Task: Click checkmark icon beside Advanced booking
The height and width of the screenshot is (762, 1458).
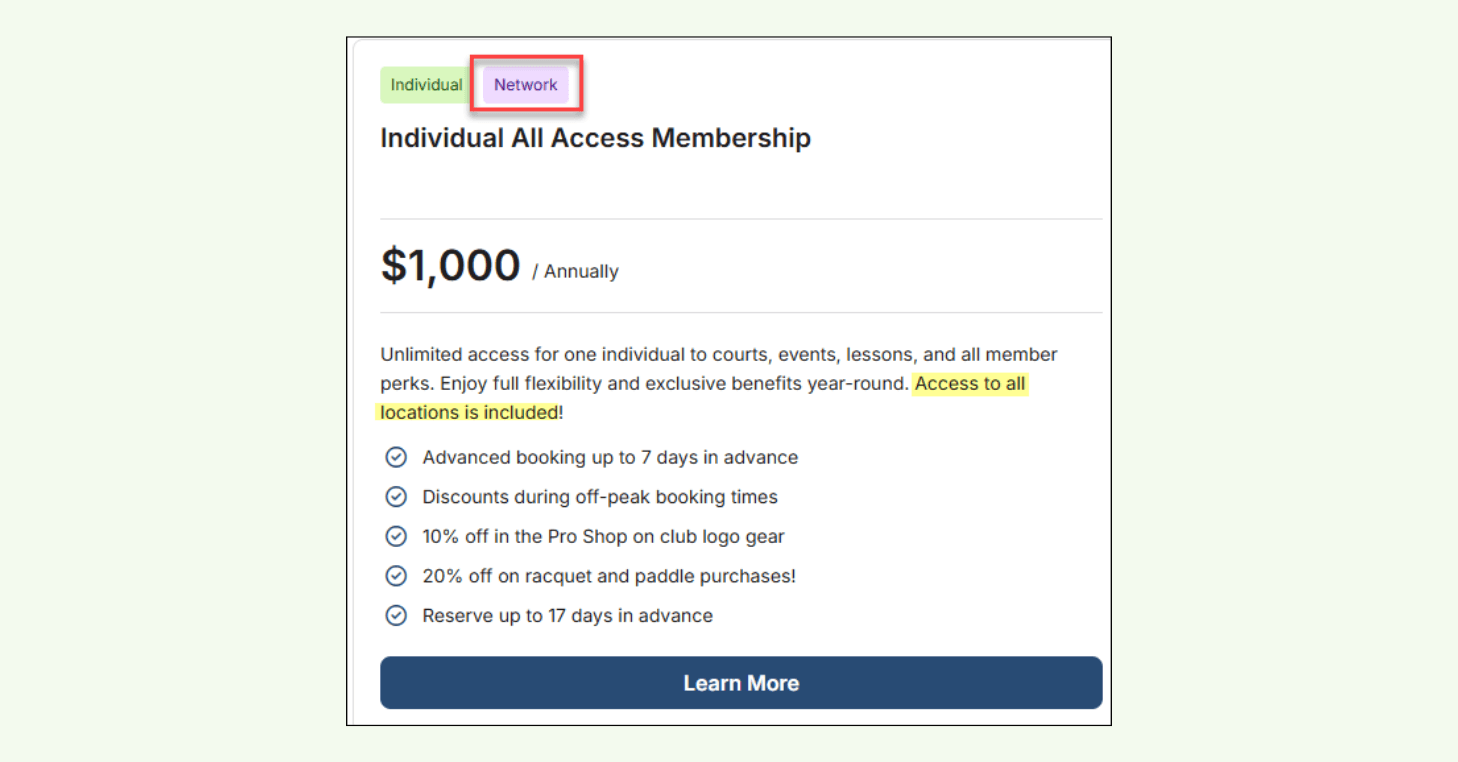Action: [396, 457]
